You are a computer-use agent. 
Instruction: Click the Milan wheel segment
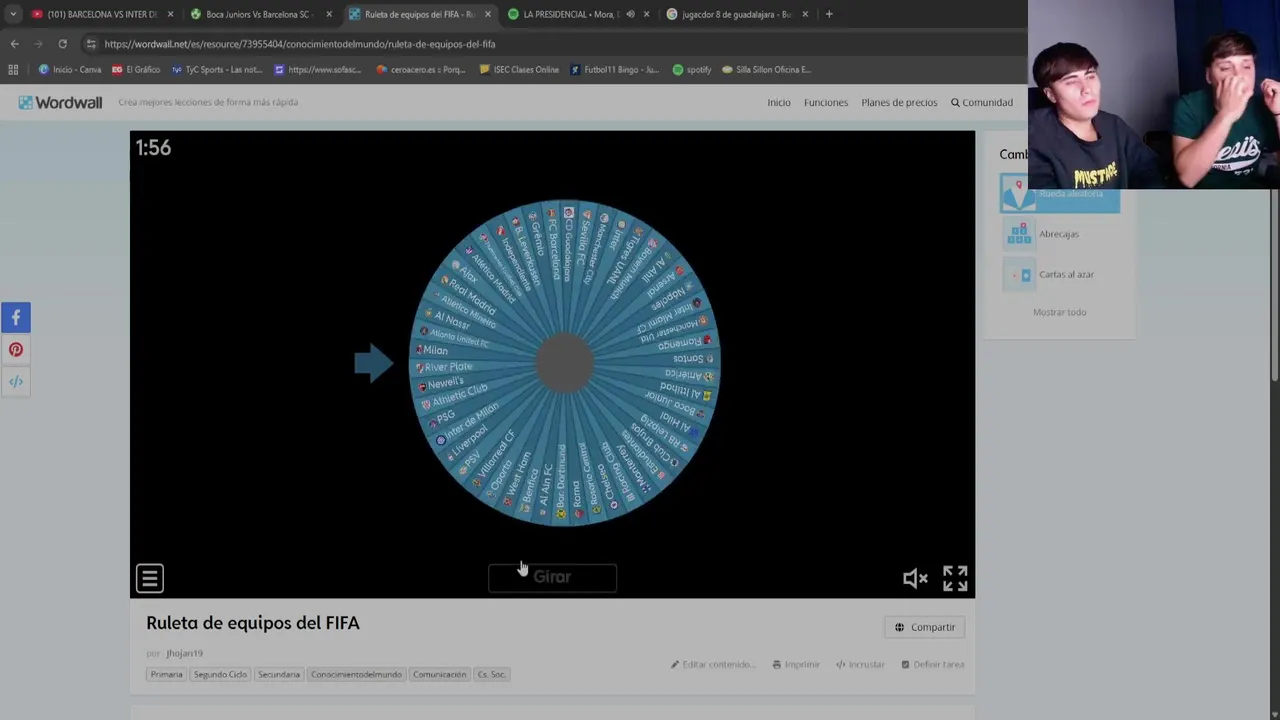coord(434,350)
